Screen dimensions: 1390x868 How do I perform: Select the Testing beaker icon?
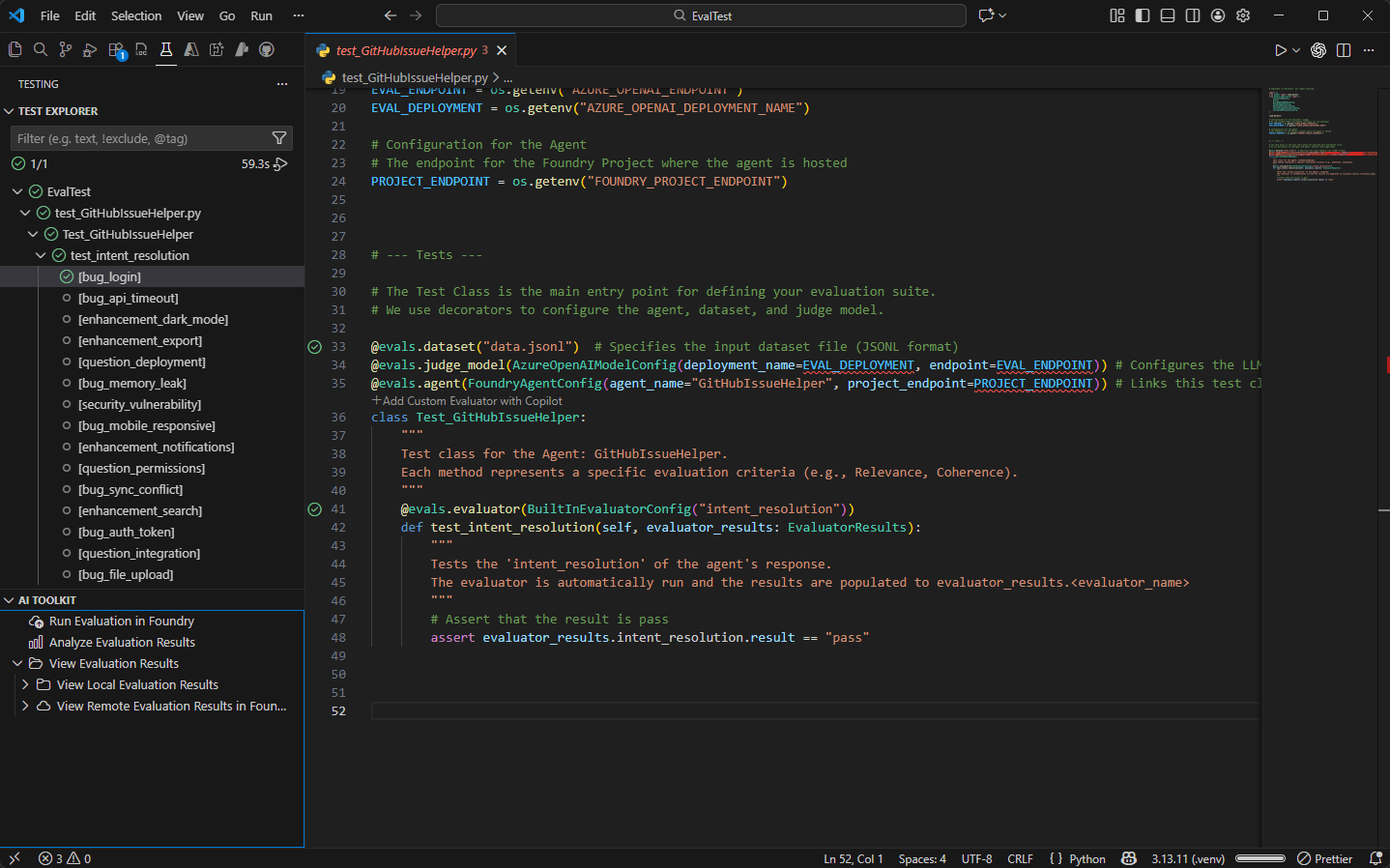[x=165, y=49]
